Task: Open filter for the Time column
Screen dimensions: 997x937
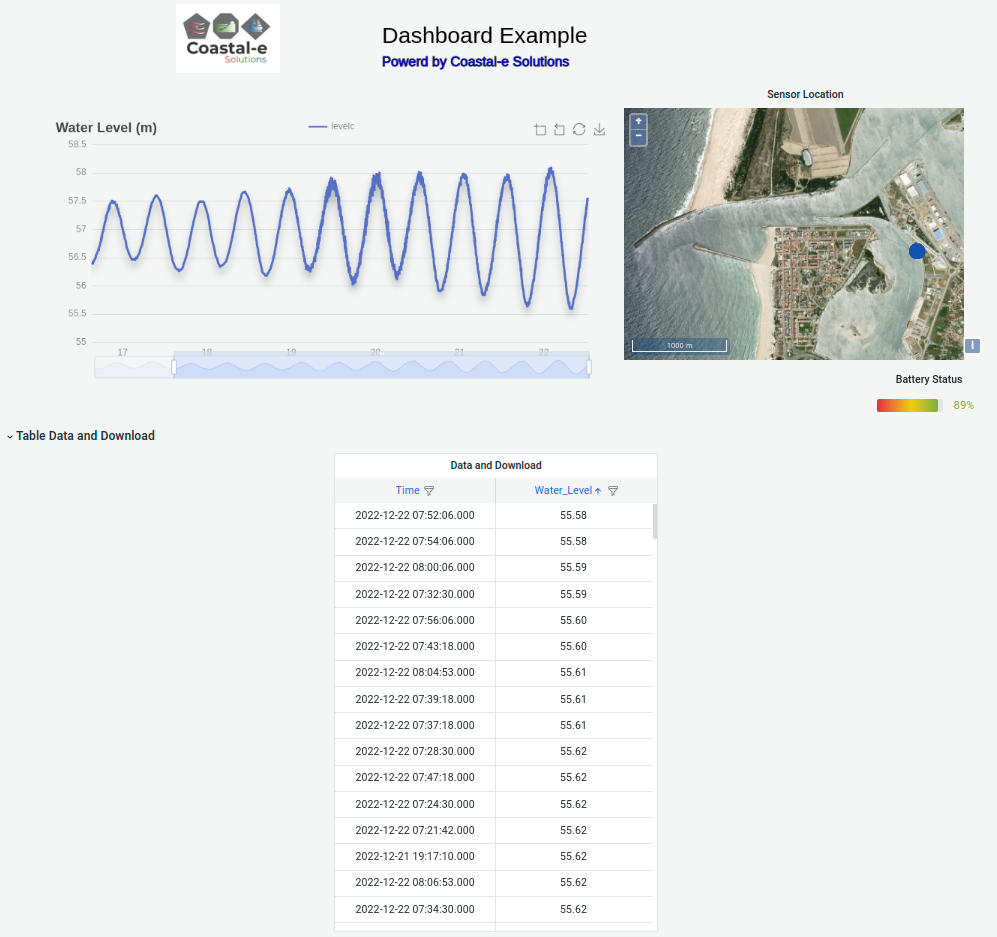Action: point(429,491)
